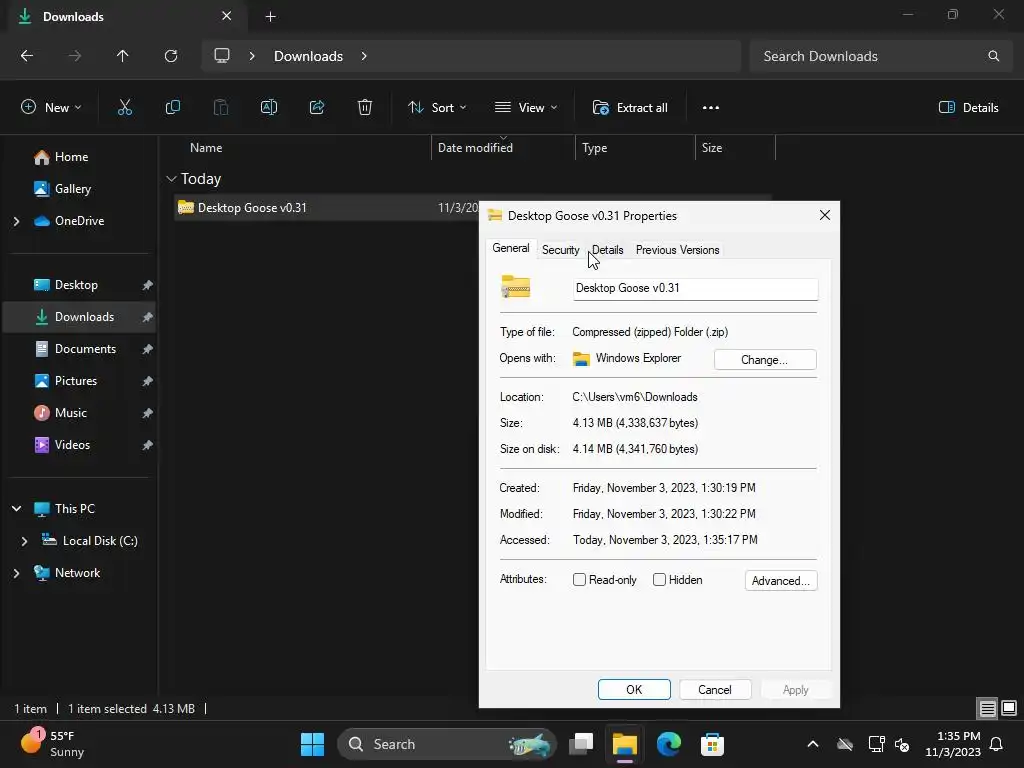The height and width of the screenshot is (768, 1024).
Task: Add a new tab with plus icon
Action: click(x=270, y=17)
